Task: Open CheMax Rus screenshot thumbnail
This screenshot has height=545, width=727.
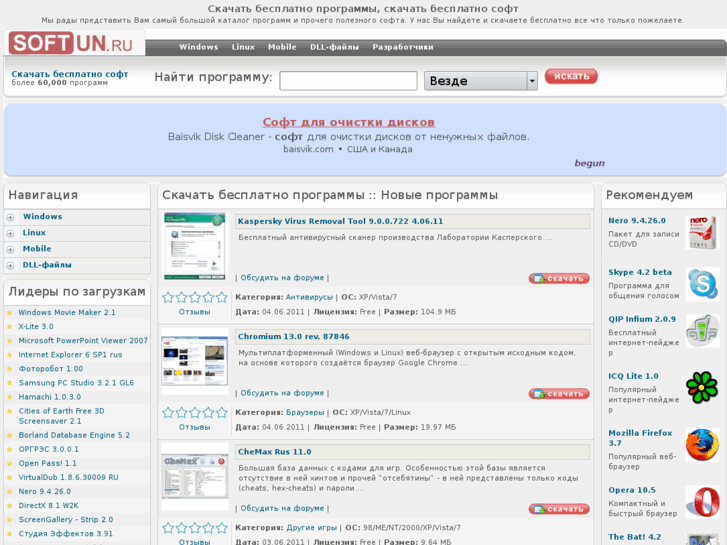Action: (x=195, y=476)
